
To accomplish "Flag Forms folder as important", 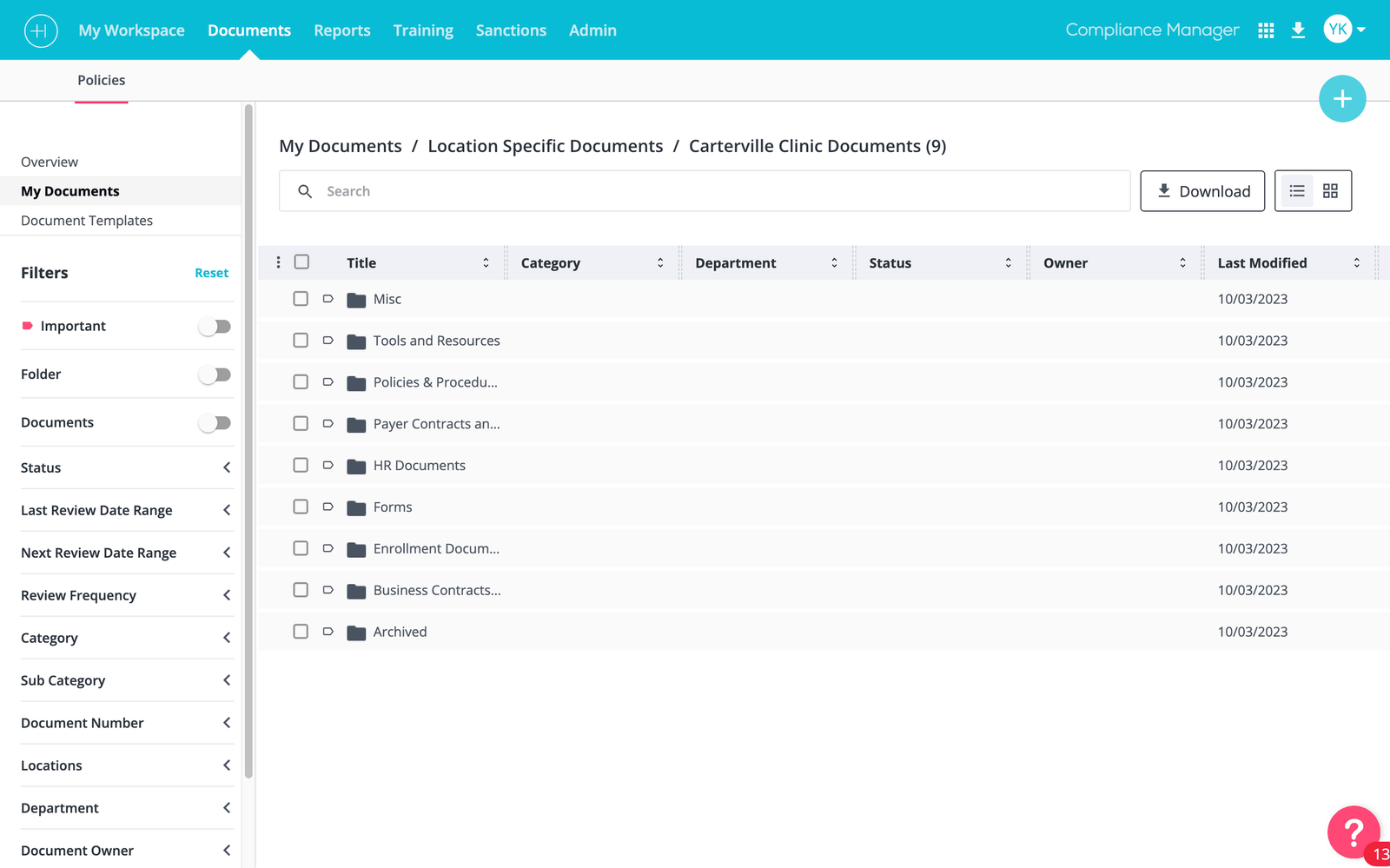I will [328, 507].
